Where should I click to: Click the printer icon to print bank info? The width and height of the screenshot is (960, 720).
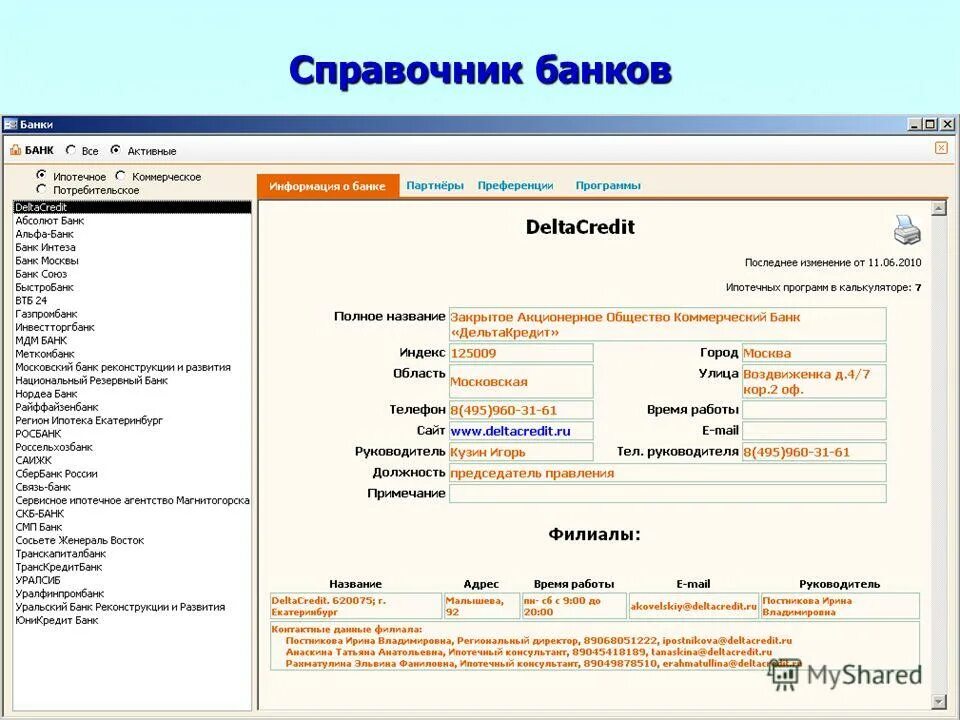907,230
